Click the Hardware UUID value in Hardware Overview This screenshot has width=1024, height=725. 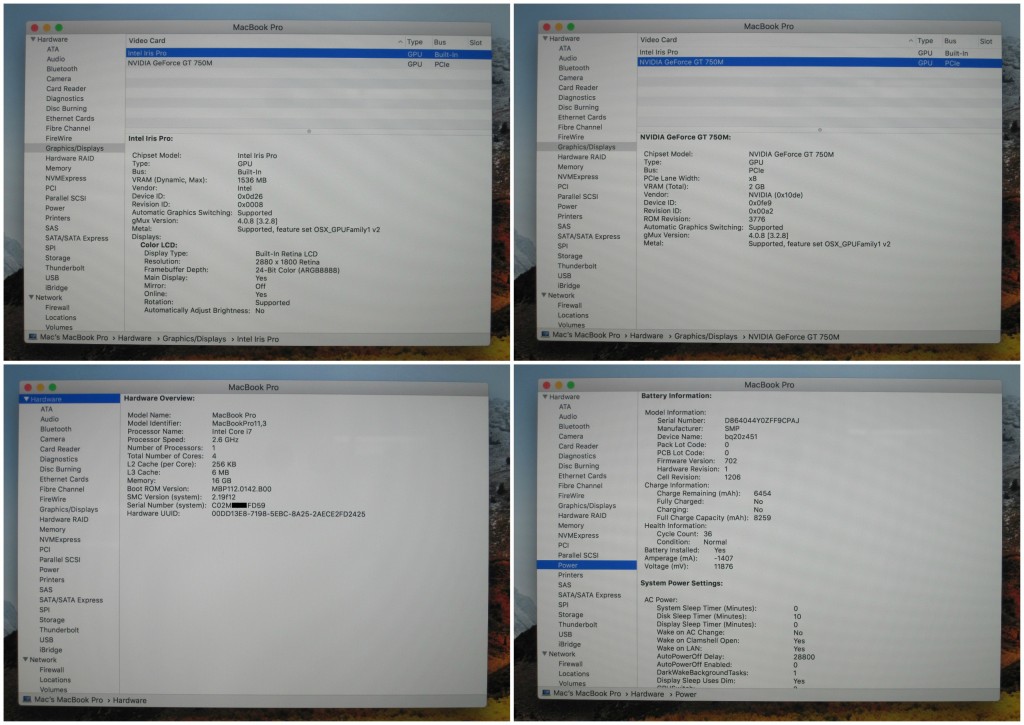(289, 514)
